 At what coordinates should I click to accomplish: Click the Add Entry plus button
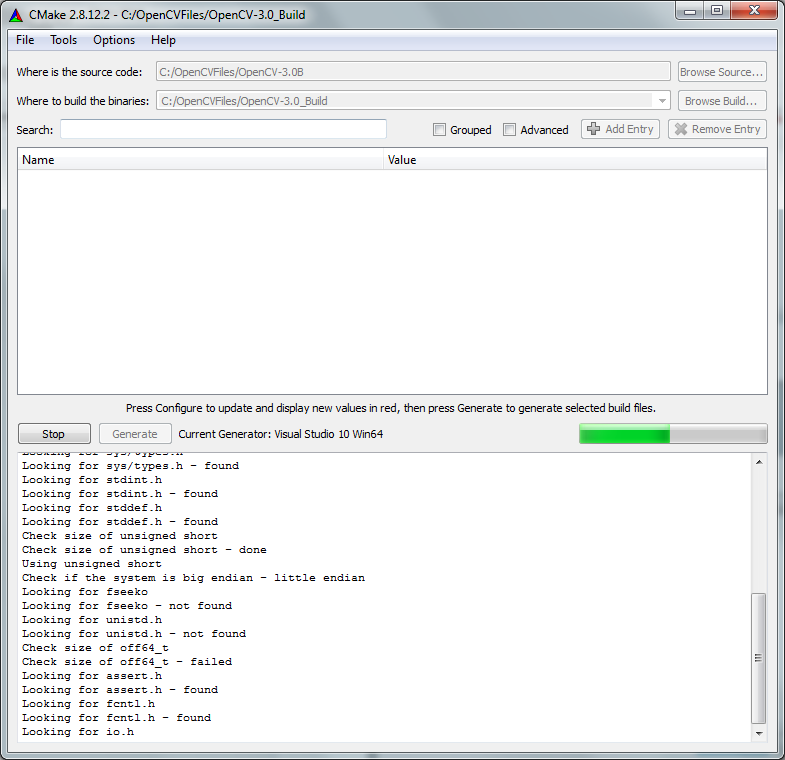[620, 129]
